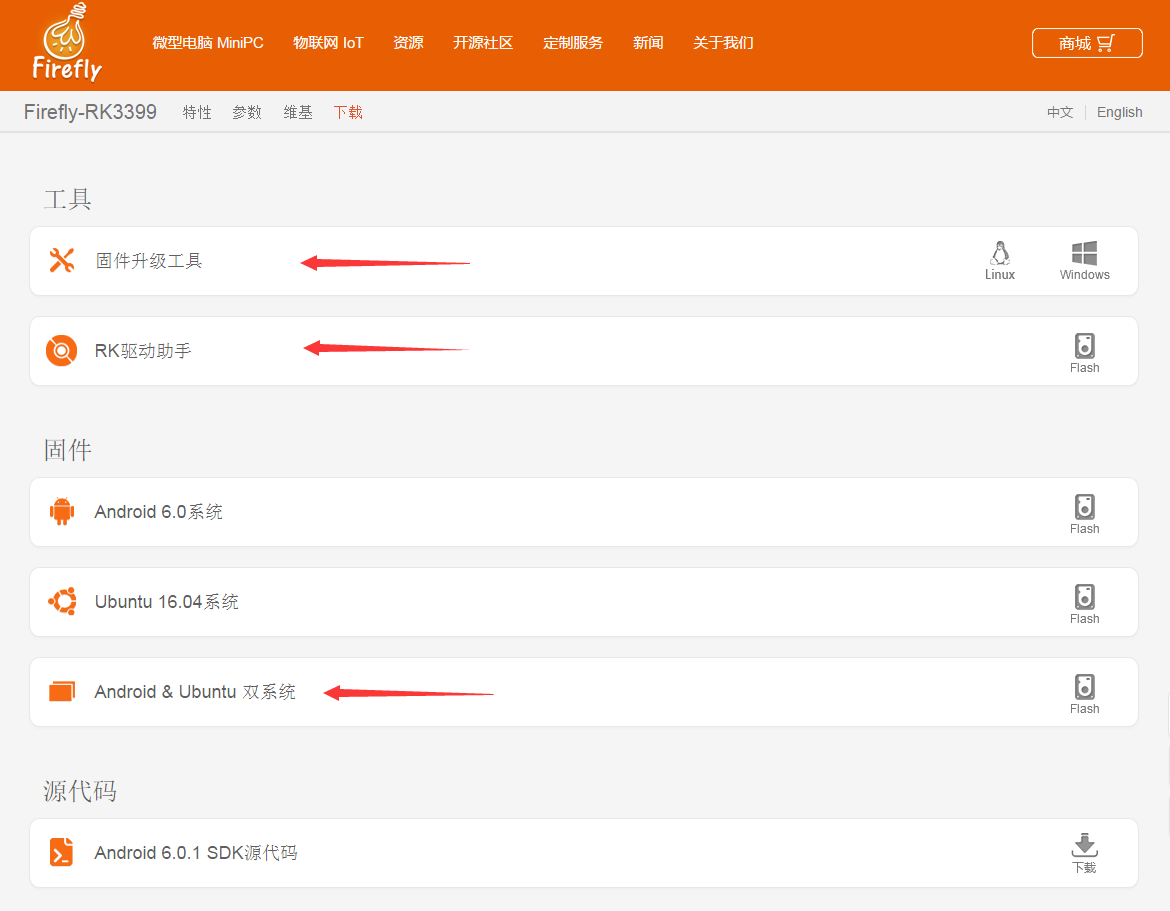Click the Ubuntu logo icon

point(62,601)
